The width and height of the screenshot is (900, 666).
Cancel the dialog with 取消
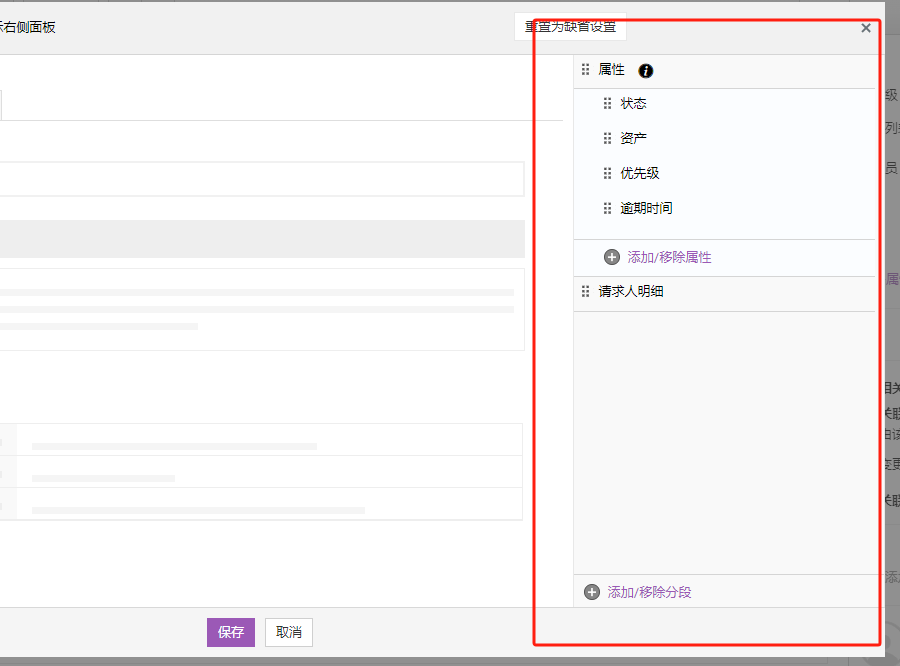(x=289, y=632)
